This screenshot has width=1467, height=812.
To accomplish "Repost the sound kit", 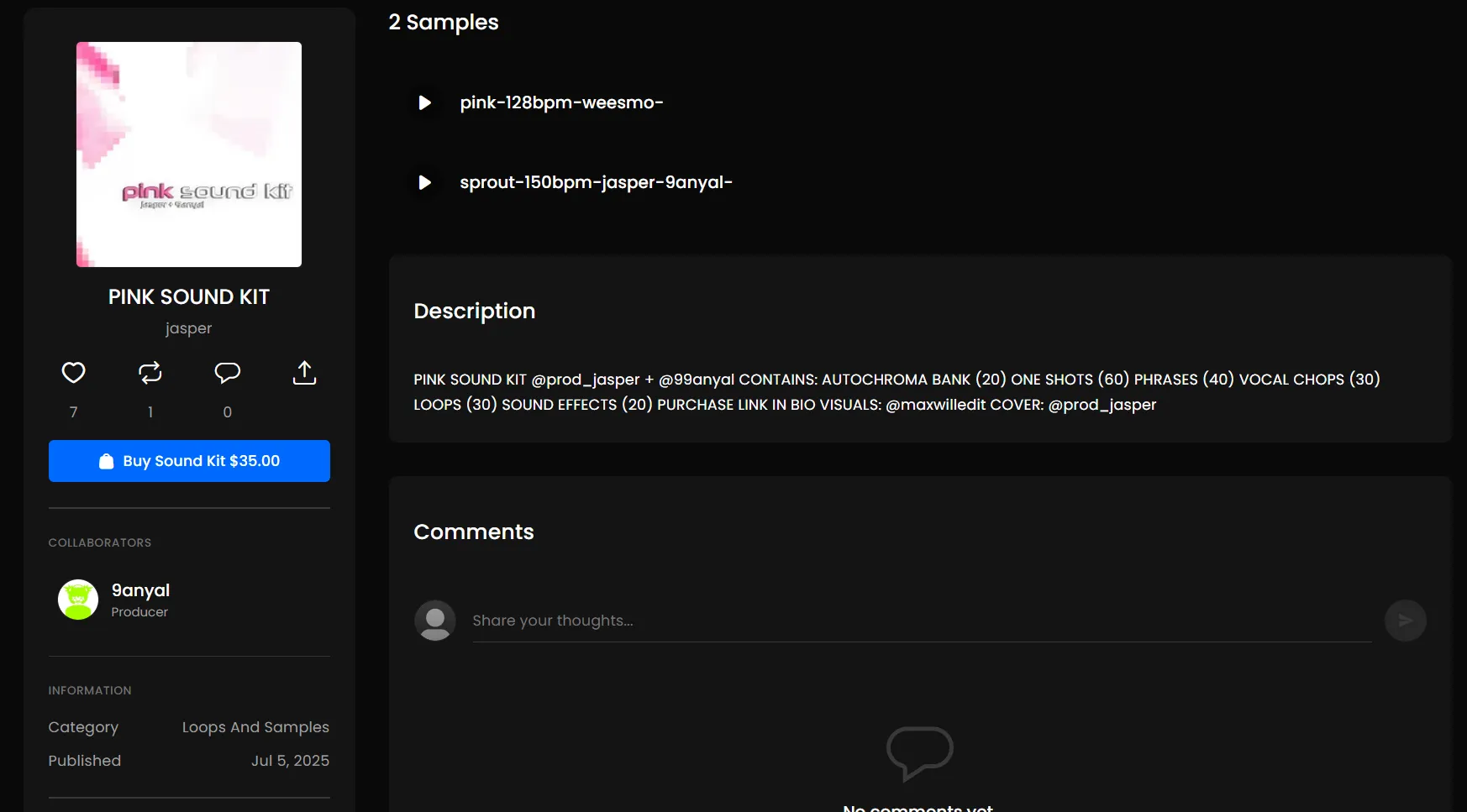I will [x=150, y=372].
